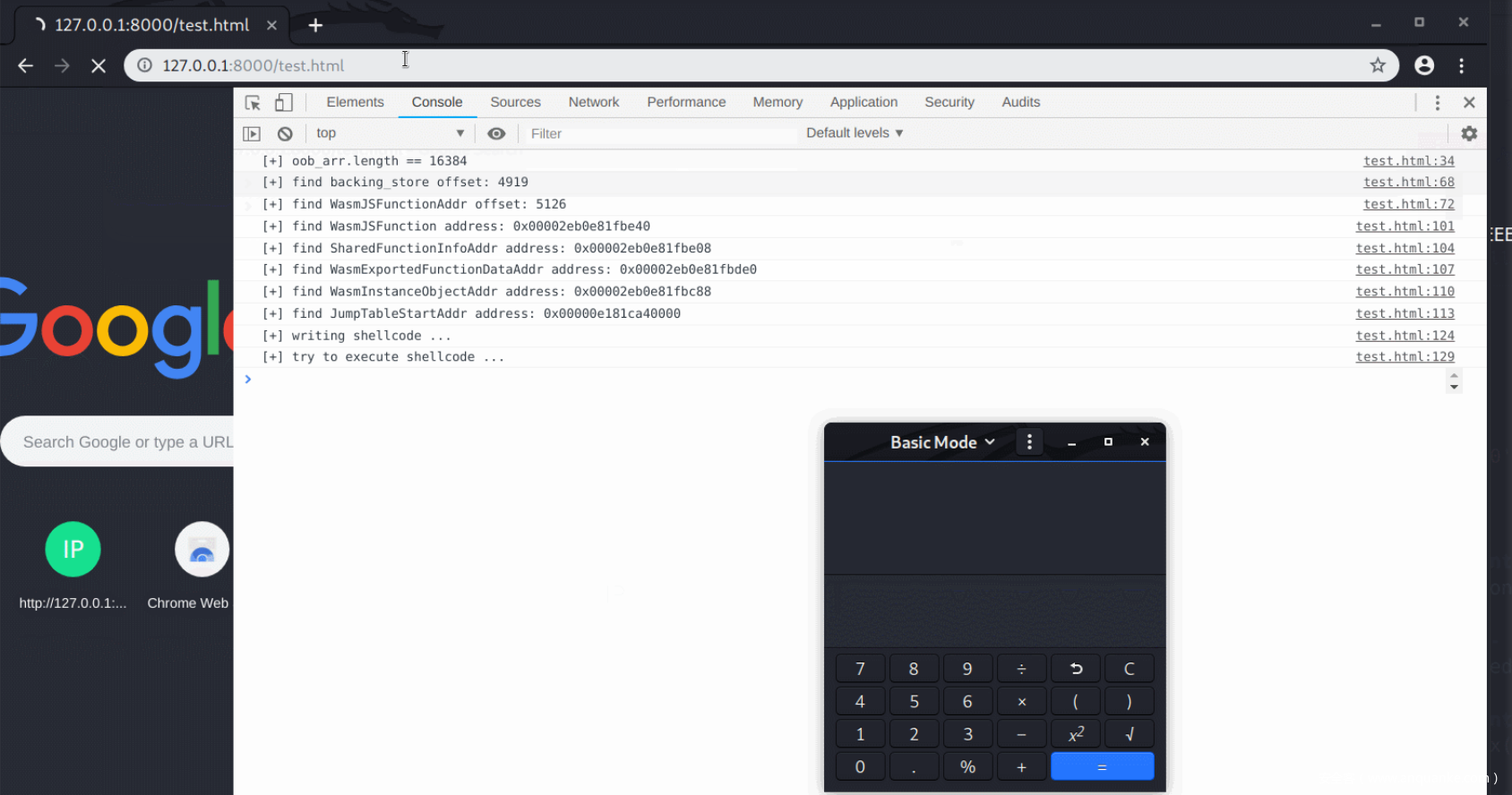This screenshot has width=1512, height=795.
Task: Open DevTools three-dot customize menu
Action: 1437,103
